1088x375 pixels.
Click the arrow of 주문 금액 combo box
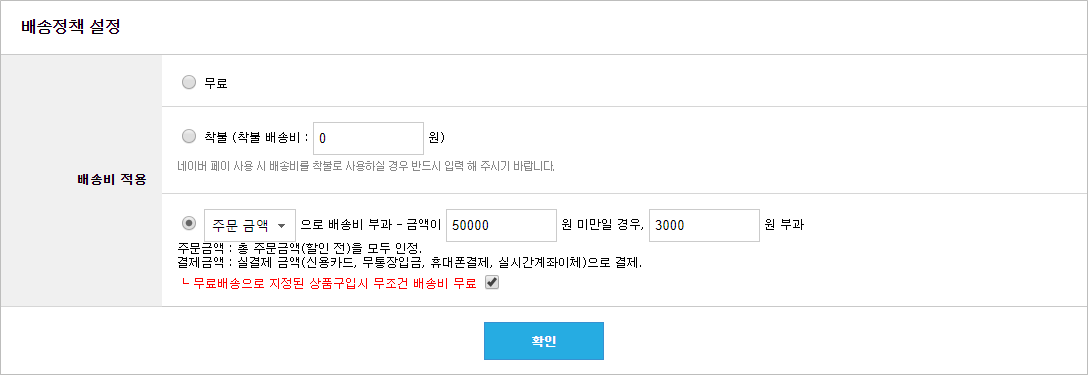tap(282, 226)
